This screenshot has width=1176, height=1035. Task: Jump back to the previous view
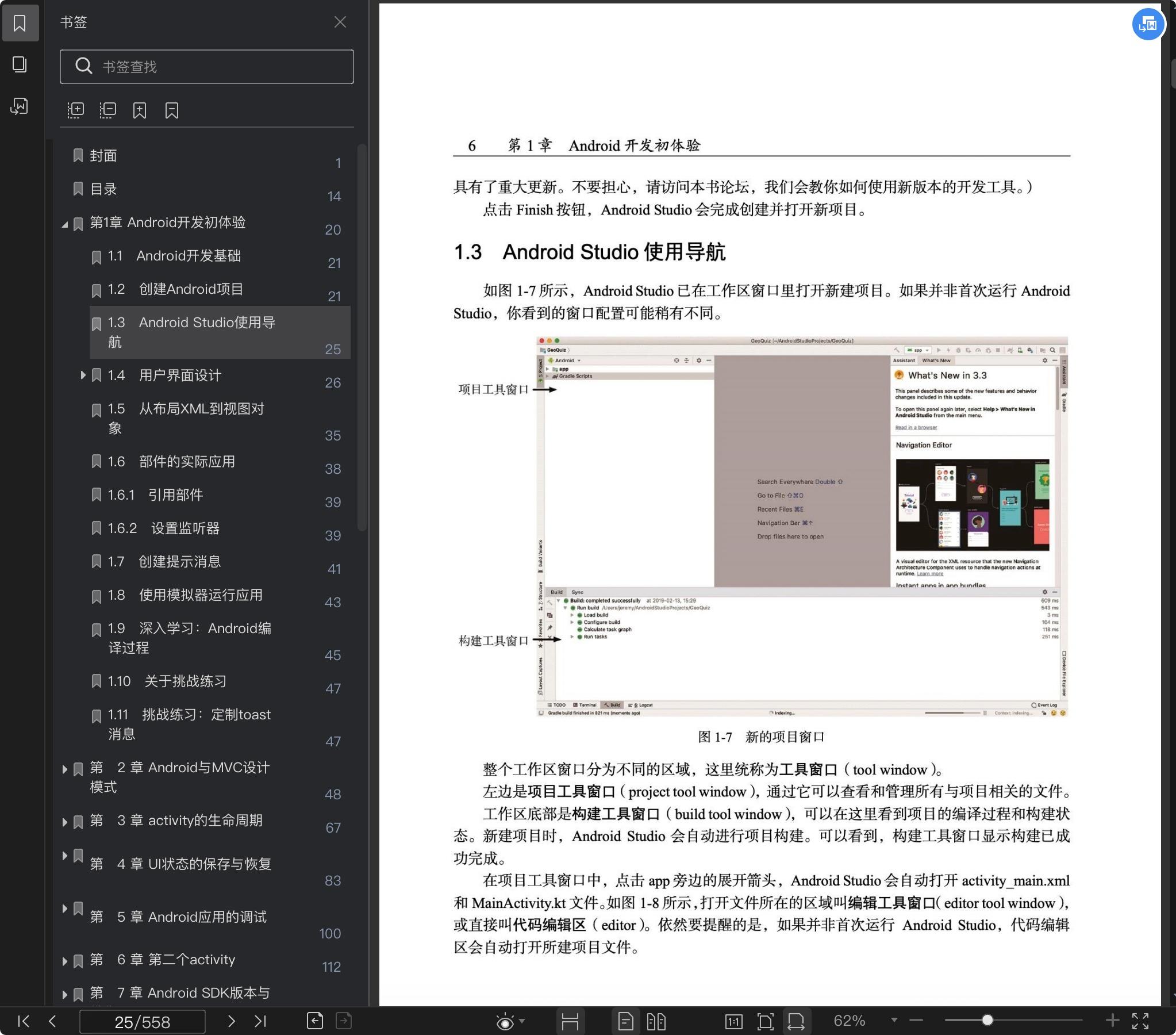pos(315,1021)
